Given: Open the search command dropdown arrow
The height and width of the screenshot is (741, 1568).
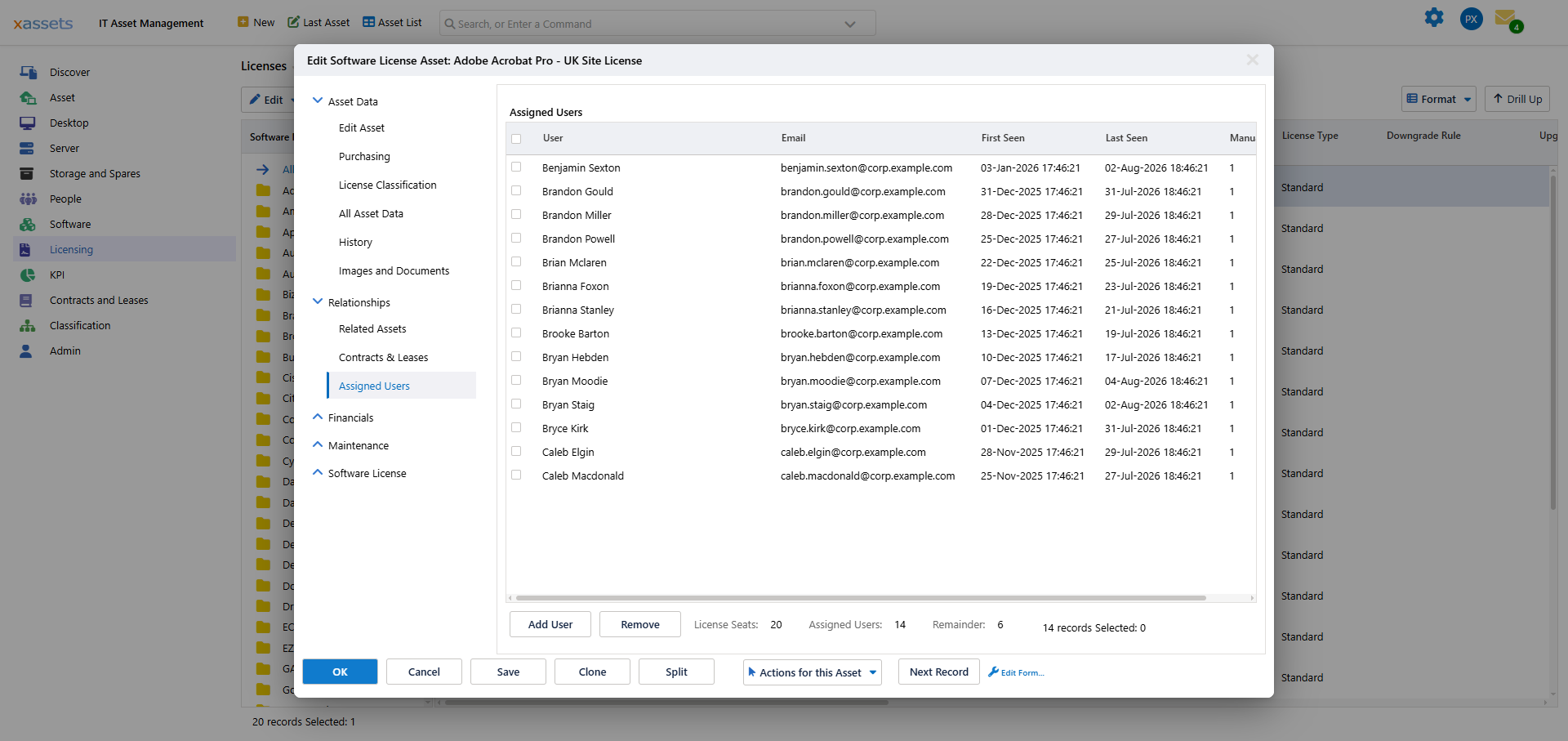Looking at the screenshot, I should (850, 24).
